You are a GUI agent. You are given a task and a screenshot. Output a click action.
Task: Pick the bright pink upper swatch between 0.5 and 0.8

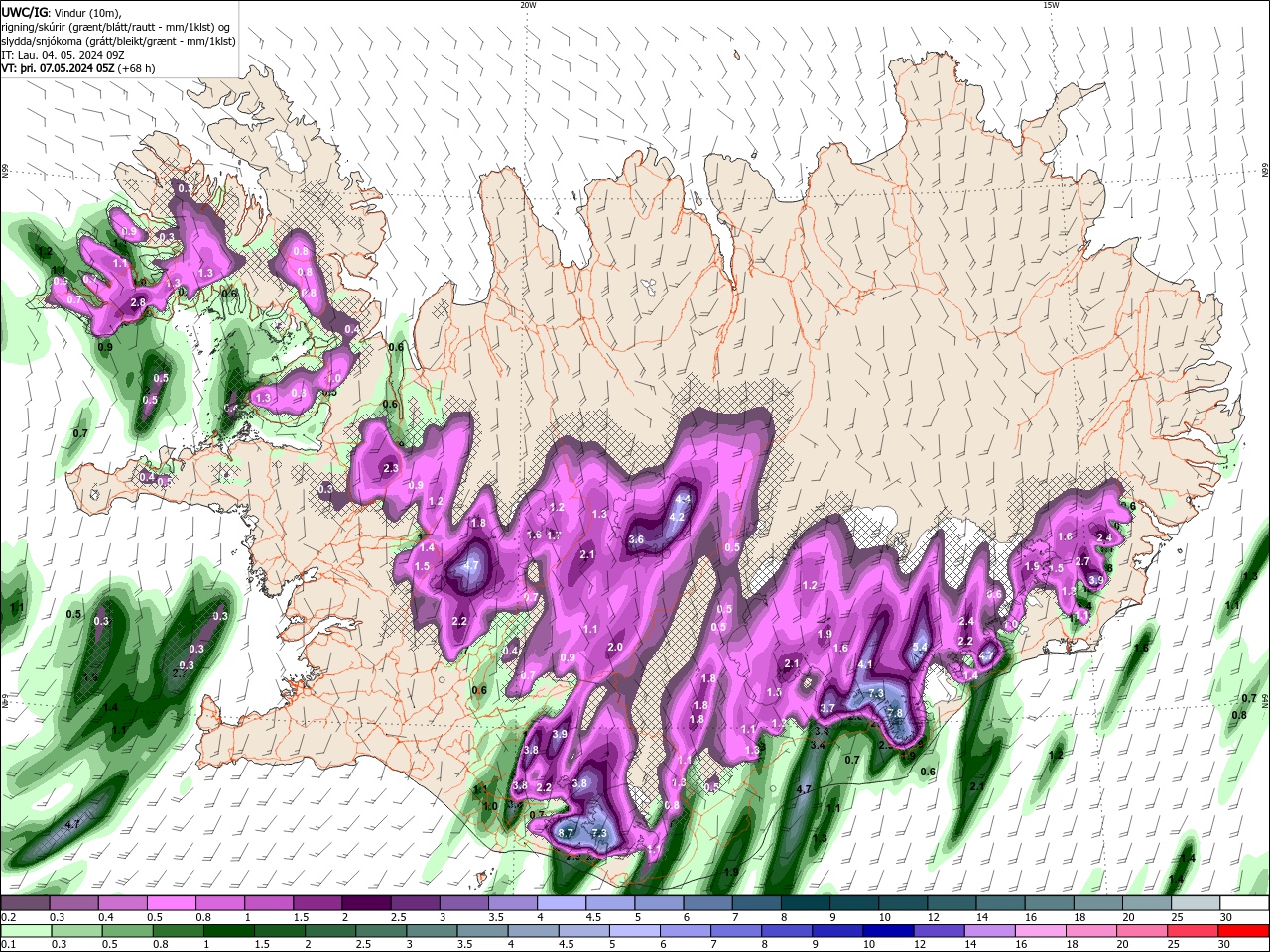pyautogui.click(x=171, y=903)
